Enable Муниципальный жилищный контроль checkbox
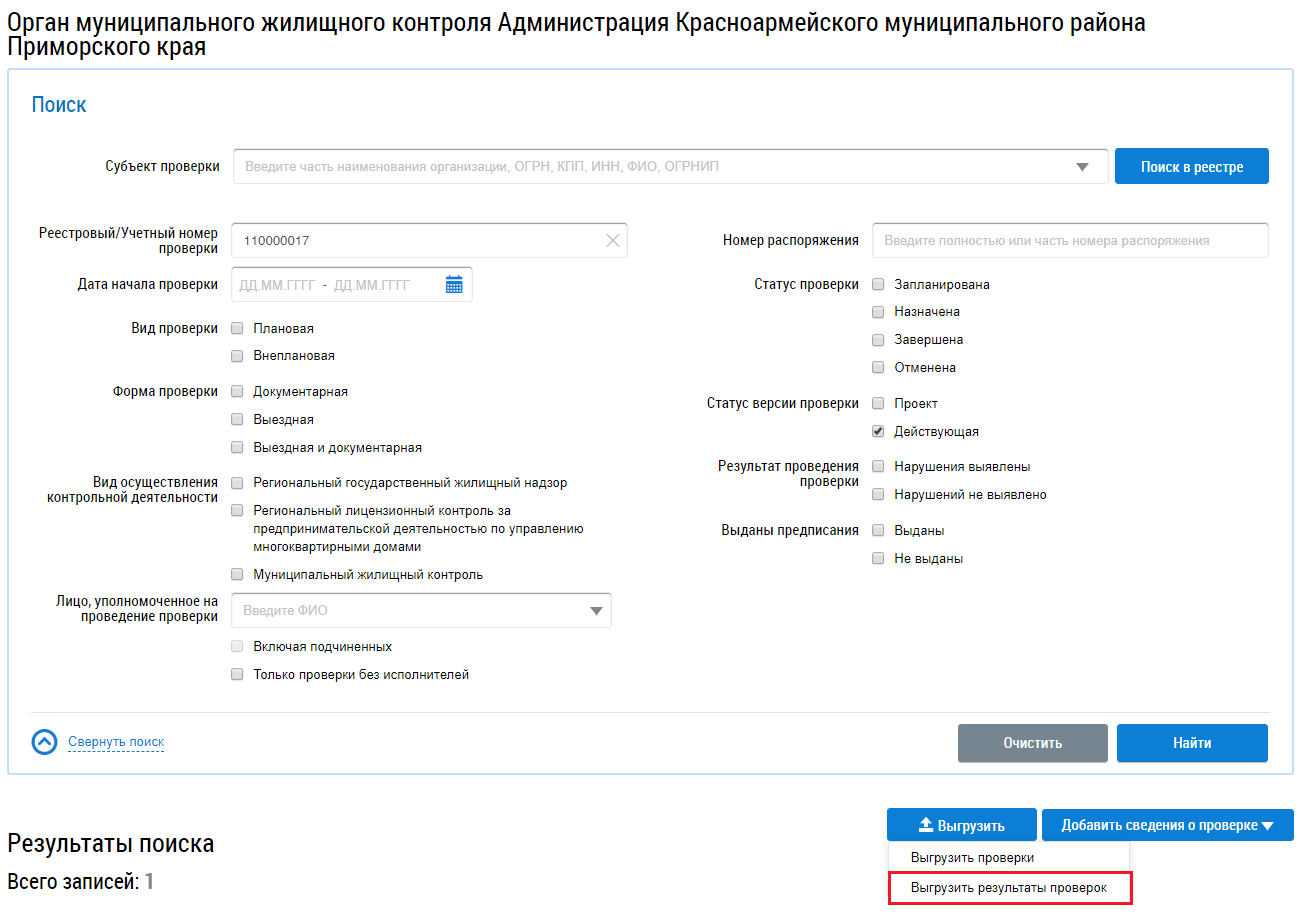The width and height of the screenshot is (1311, 921). [x=237, y=575]
